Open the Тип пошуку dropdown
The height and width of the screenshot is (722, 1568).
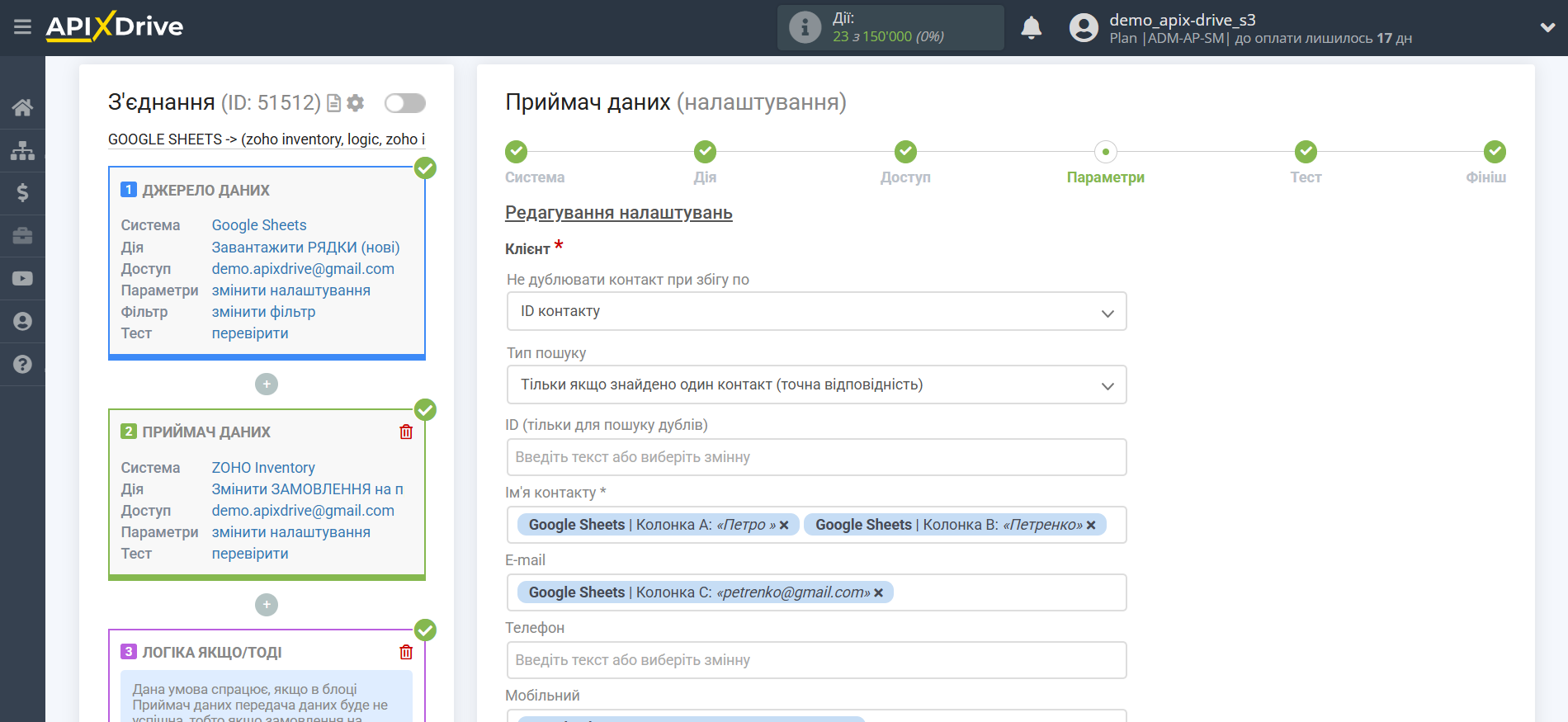tap(816, 385)
